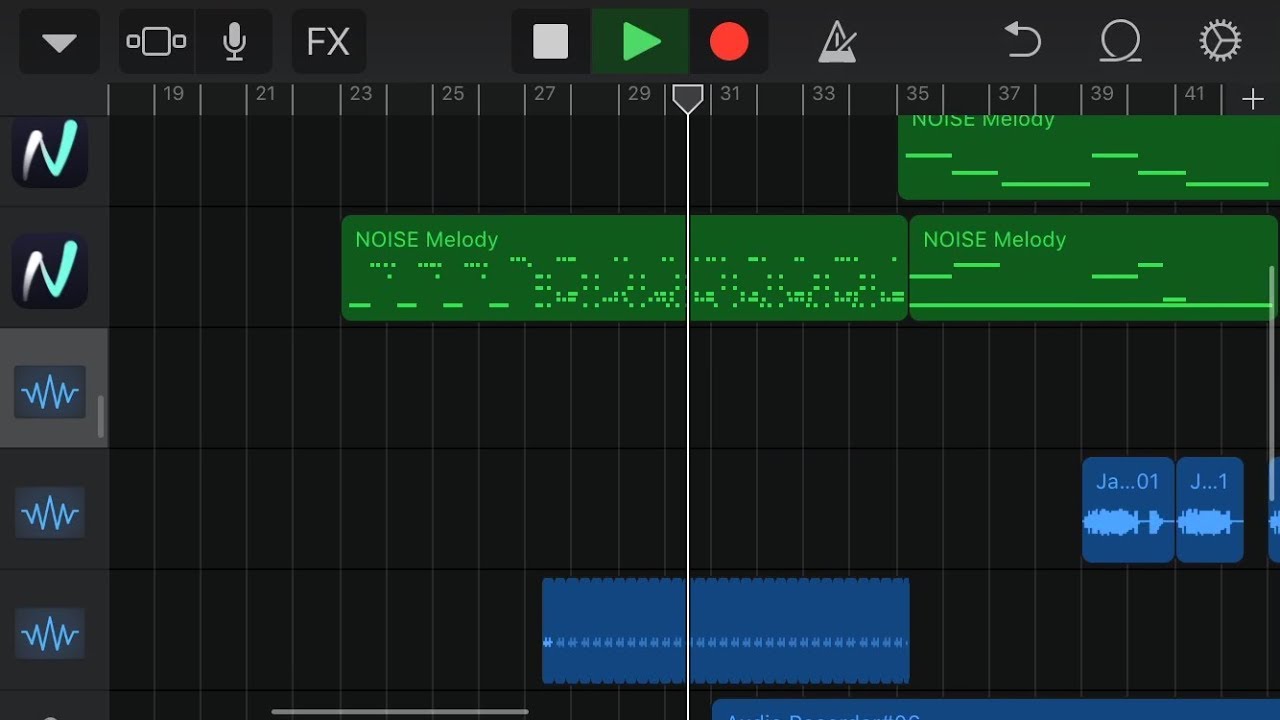
Task: Tap bar 41 on the ruler
Action: (1194, 94)
